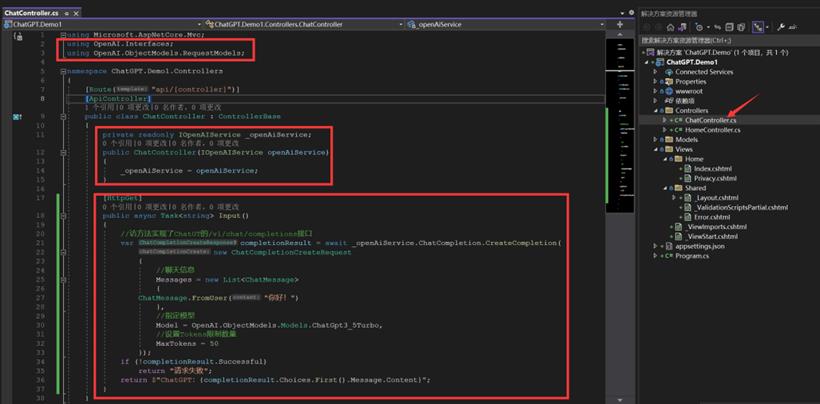Open the ChatController class navigation dropdown
The image size is (820, 404).
[304, 24]
